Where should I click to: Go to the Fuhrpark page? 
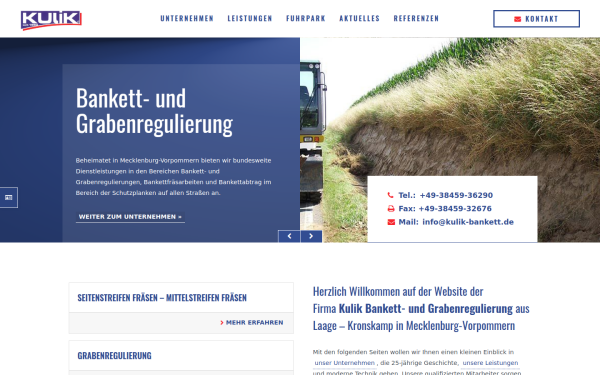pos(306,18)
